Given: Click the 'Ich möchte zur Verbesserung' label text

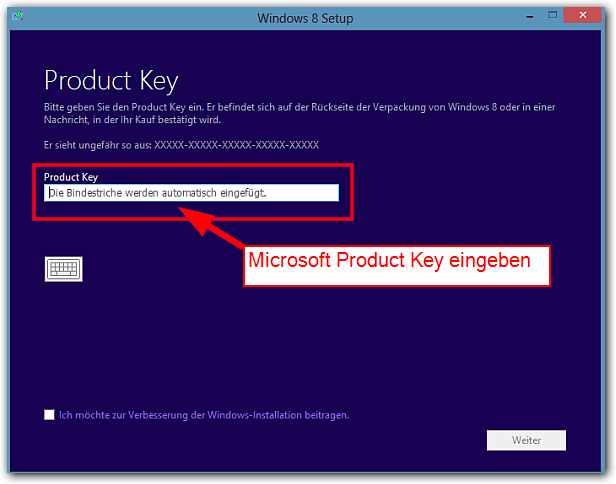Looking at the screenshot, I should pos(204,415).
